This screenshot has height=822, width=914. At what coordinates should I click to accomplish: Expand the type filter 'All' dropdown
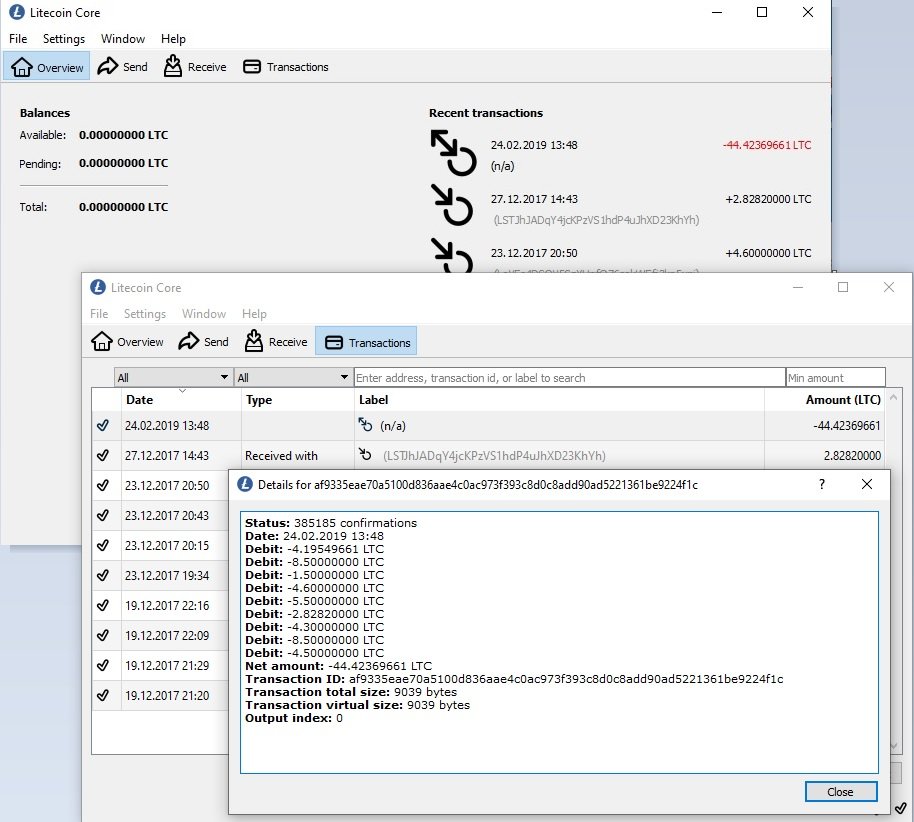293,378
